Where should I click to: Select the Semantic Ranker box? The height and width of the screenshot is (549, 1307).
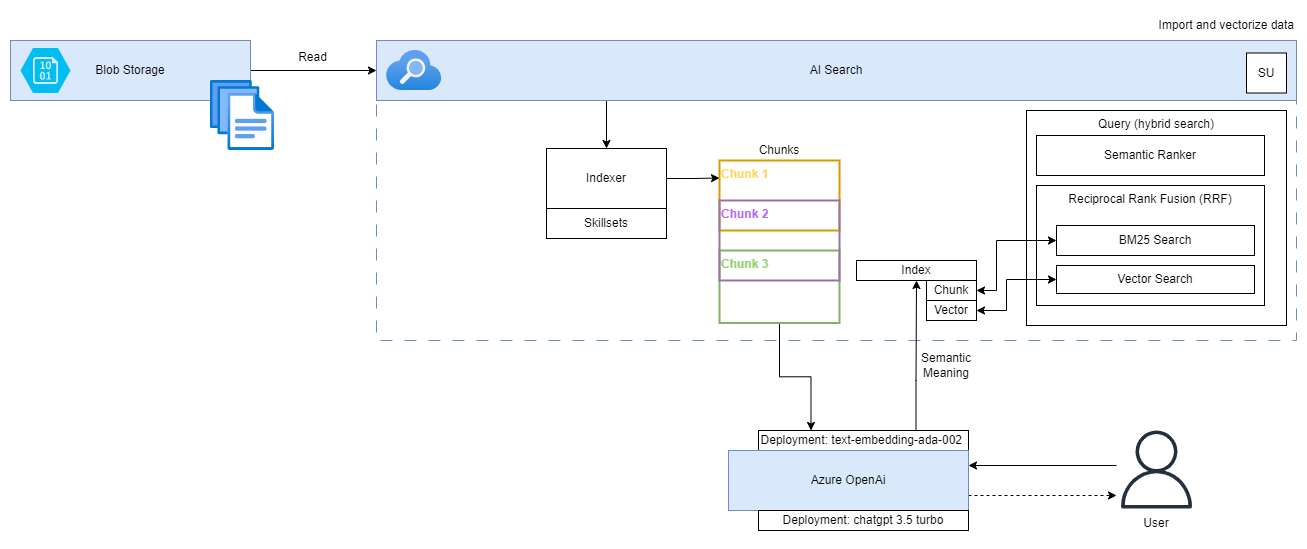(x=1150, y=155)
